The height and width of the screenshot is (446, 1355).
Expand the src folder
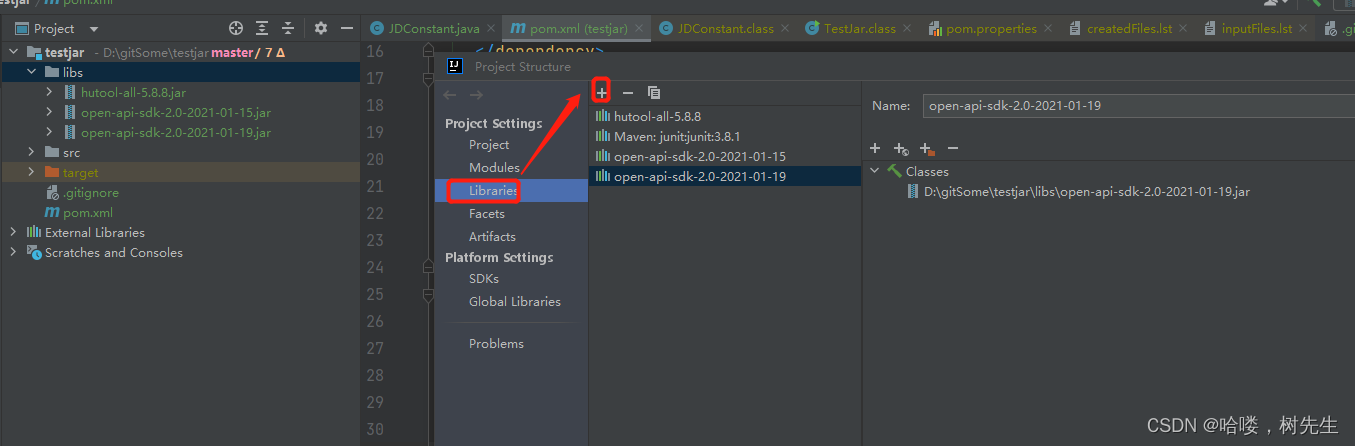coord(32,152)
